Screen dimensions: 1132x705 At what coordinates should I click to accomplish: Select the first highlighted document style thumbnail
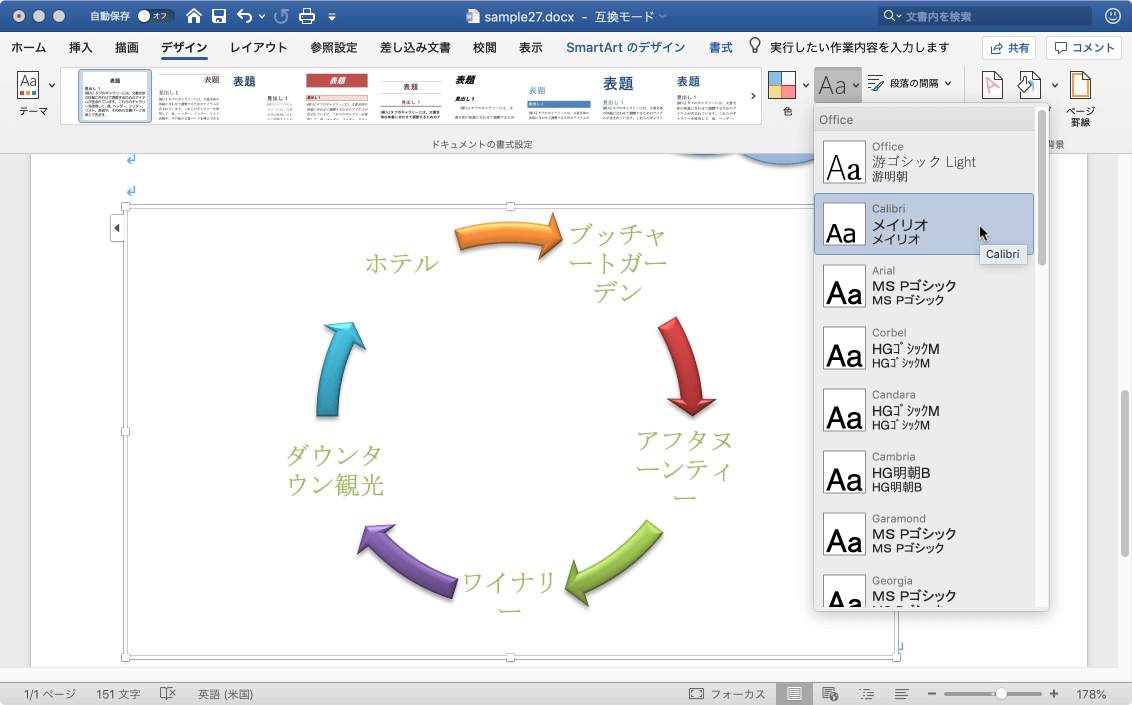[115, 96]
